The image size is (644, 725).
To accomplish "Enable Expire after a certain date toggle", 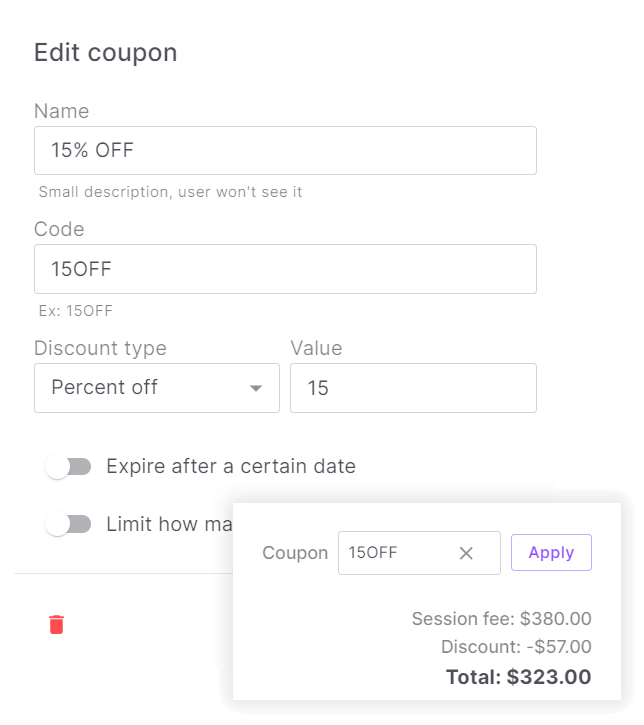I will (69, 467).
